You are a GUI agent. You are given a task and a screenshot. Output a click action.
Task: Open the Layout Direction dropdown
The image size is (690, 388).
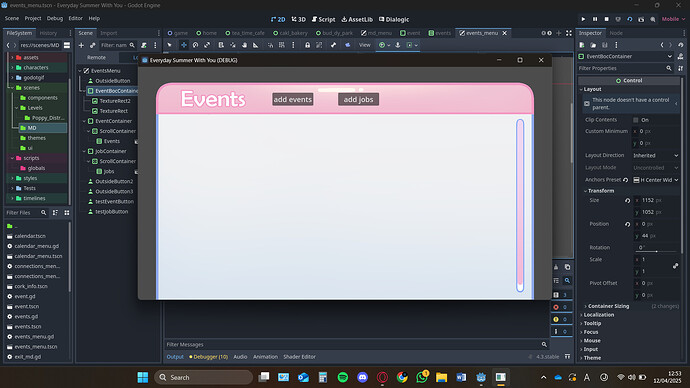click(655, 155)
